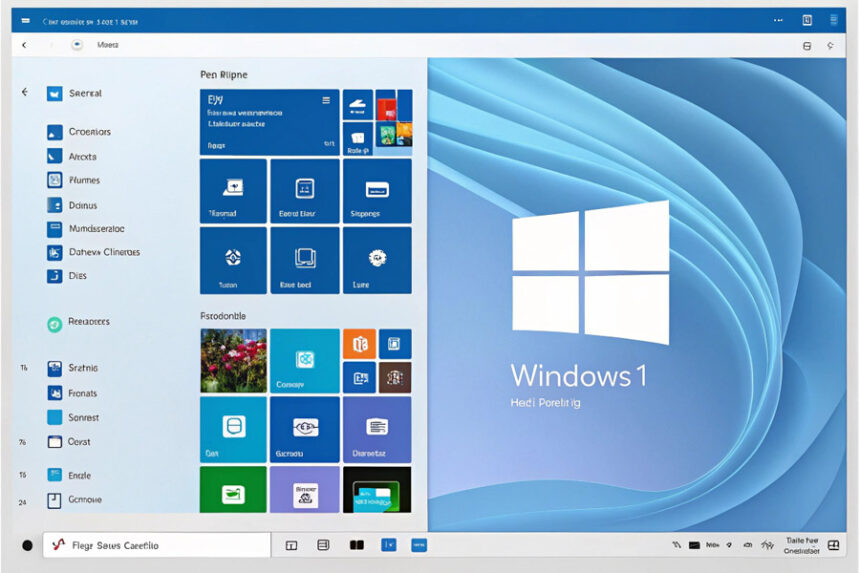Viewport: 860px width, 573px height.
Task: Click the Flegr Saues Caeeflio search box
Action: pyautogui.click(x=157, y=545)
